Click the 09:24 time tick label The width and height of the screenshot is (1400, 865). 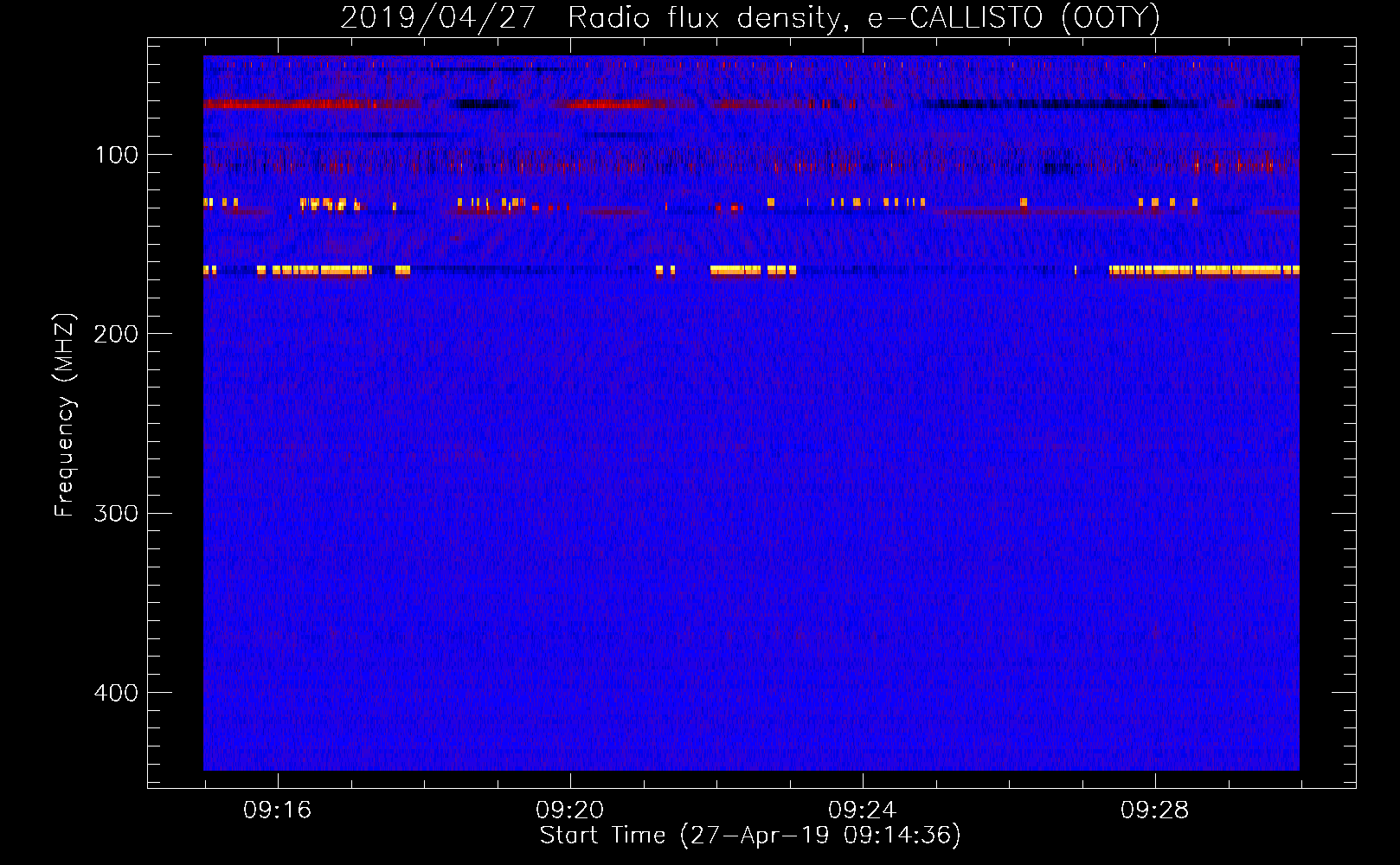pyautogui.click(x=862, y=810)
